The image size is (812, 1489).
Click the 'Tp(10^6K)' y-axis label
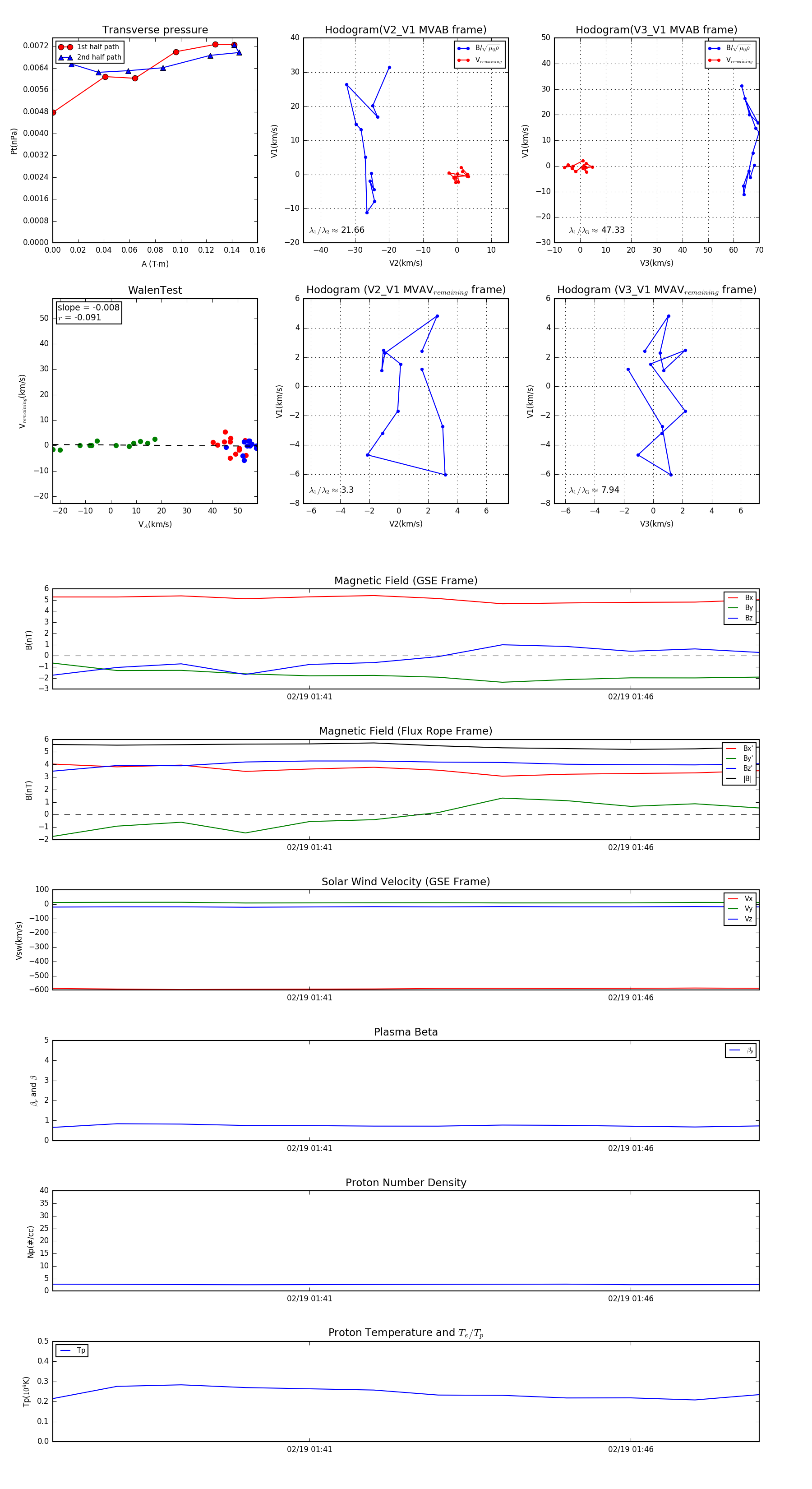coord(26,1392)
